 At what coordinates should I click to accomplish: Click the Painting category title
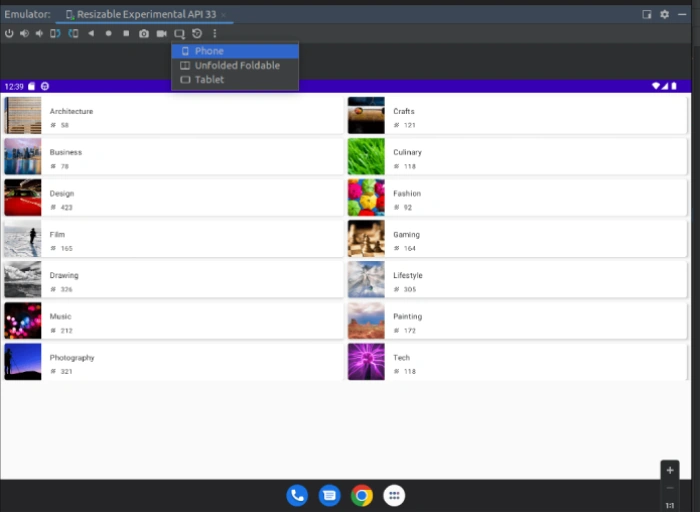[407, 316]
